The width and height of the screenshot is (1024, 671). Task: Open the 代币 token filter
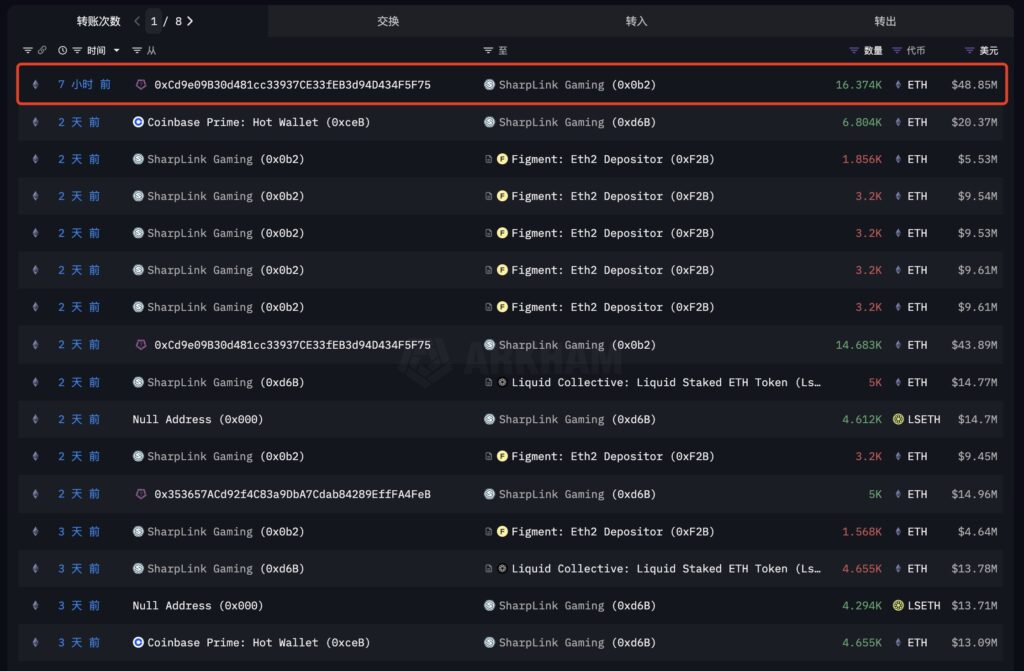coord(897,50)
